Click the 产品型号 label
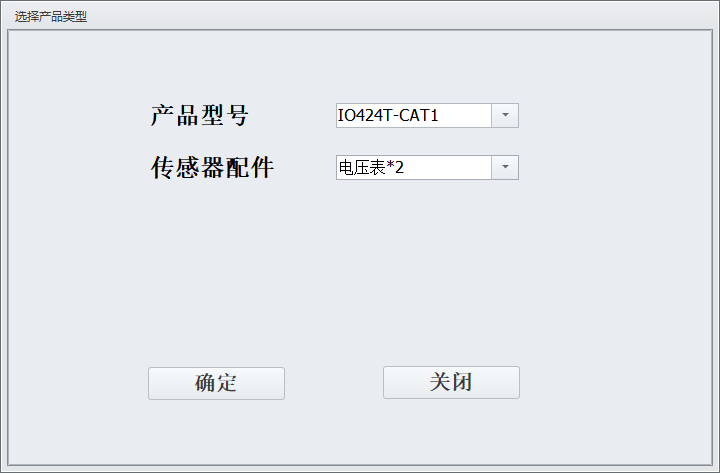720x473 pixels. pos(200,115)
